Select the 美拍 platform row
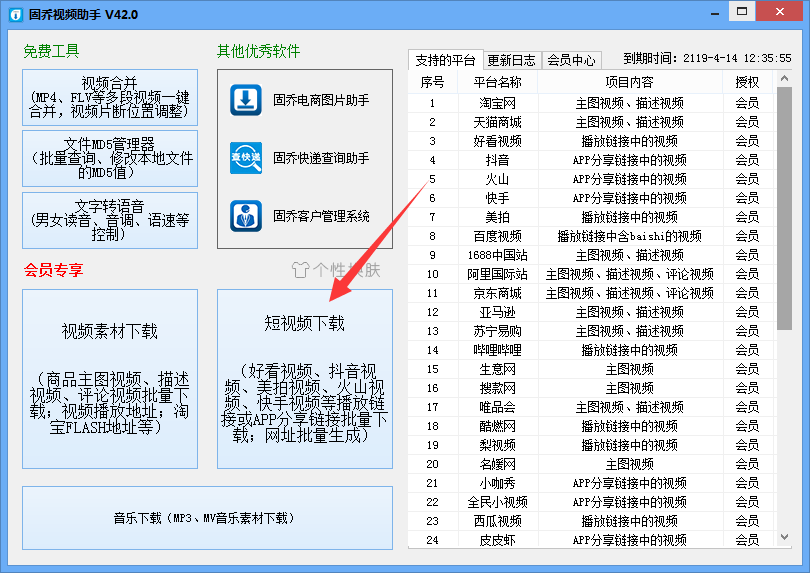Image resolution: width=810 pixels, height=573 pixels. click(x=592, y=217)
